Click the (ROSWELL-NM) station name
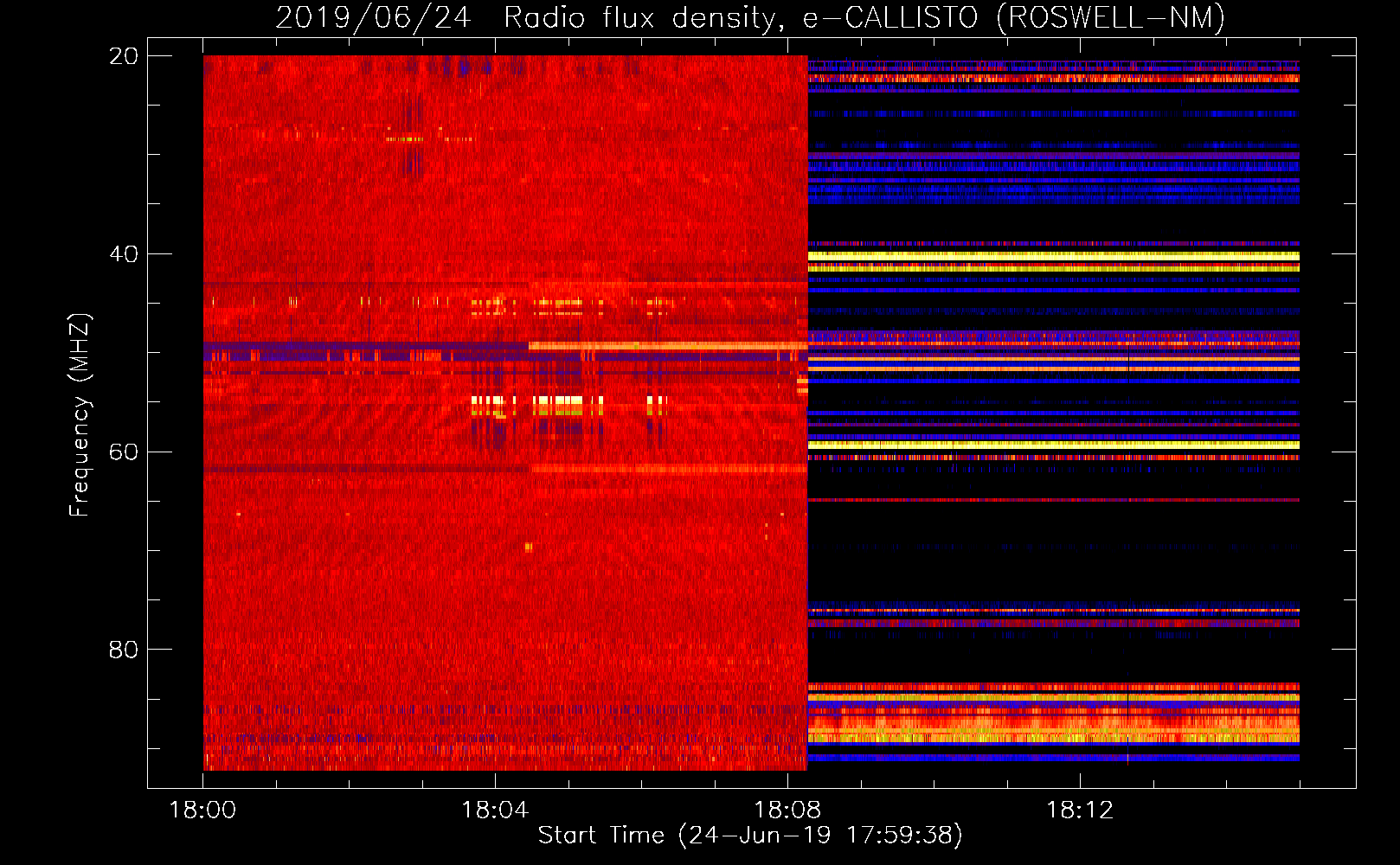 click(1110, 17)
